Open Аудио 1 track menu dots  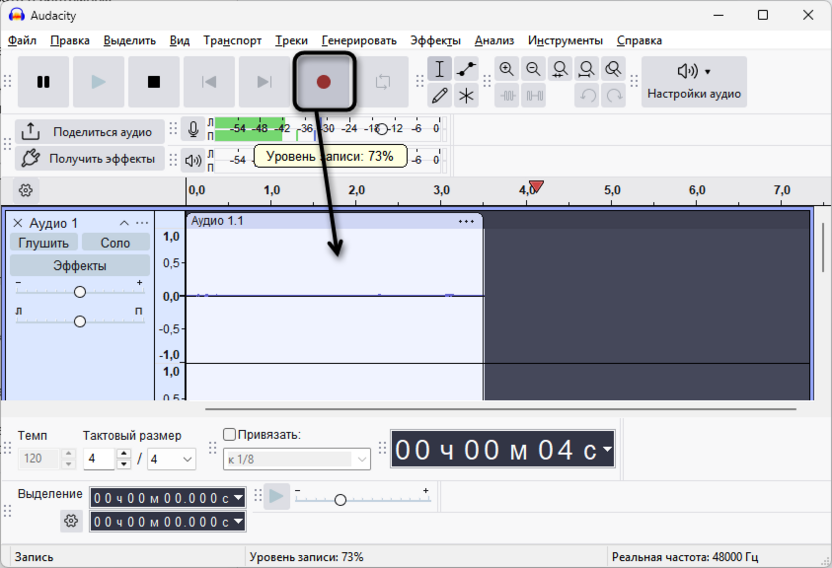[142, 223]
